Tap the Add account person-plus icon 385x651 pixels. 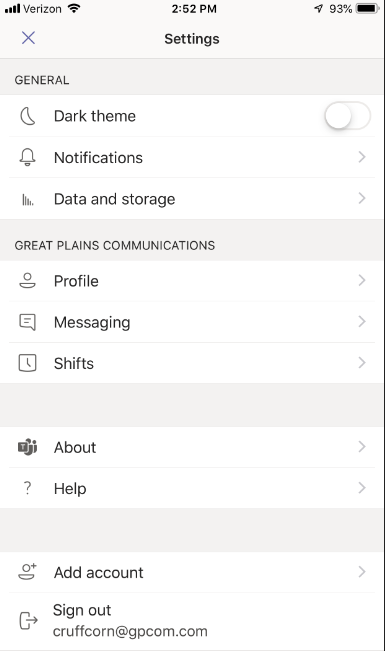(27, 572)
